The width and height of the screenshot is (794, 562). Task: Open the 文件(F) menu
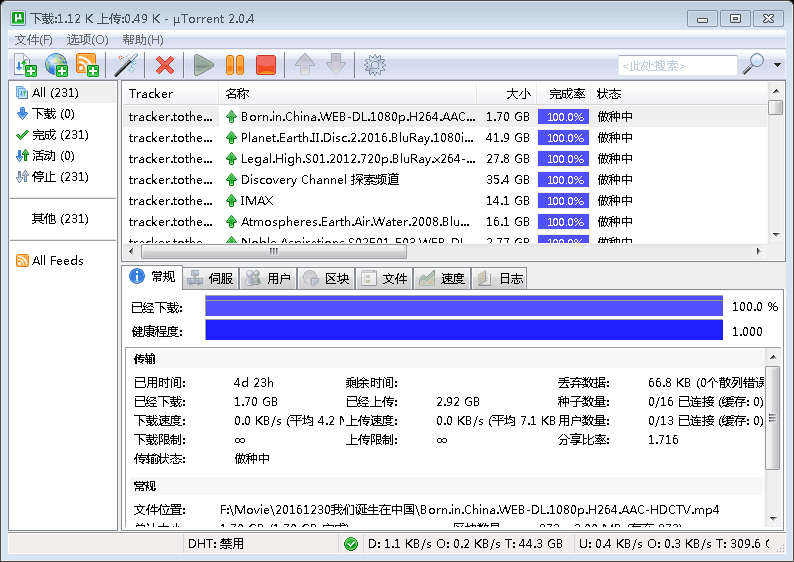click(33, 39)
